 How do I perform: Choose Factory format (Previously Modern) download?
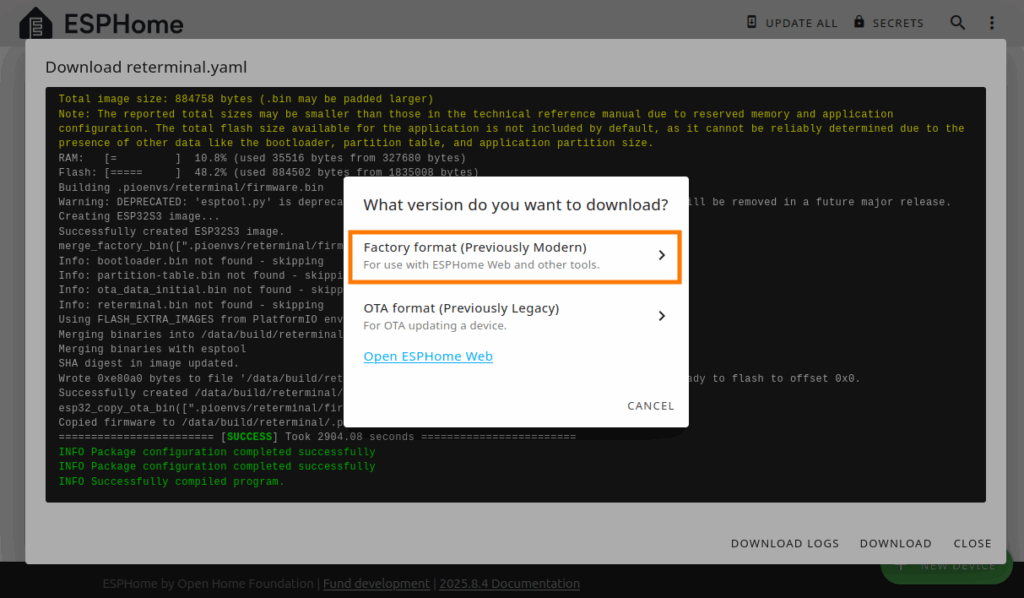click(515, 256)
